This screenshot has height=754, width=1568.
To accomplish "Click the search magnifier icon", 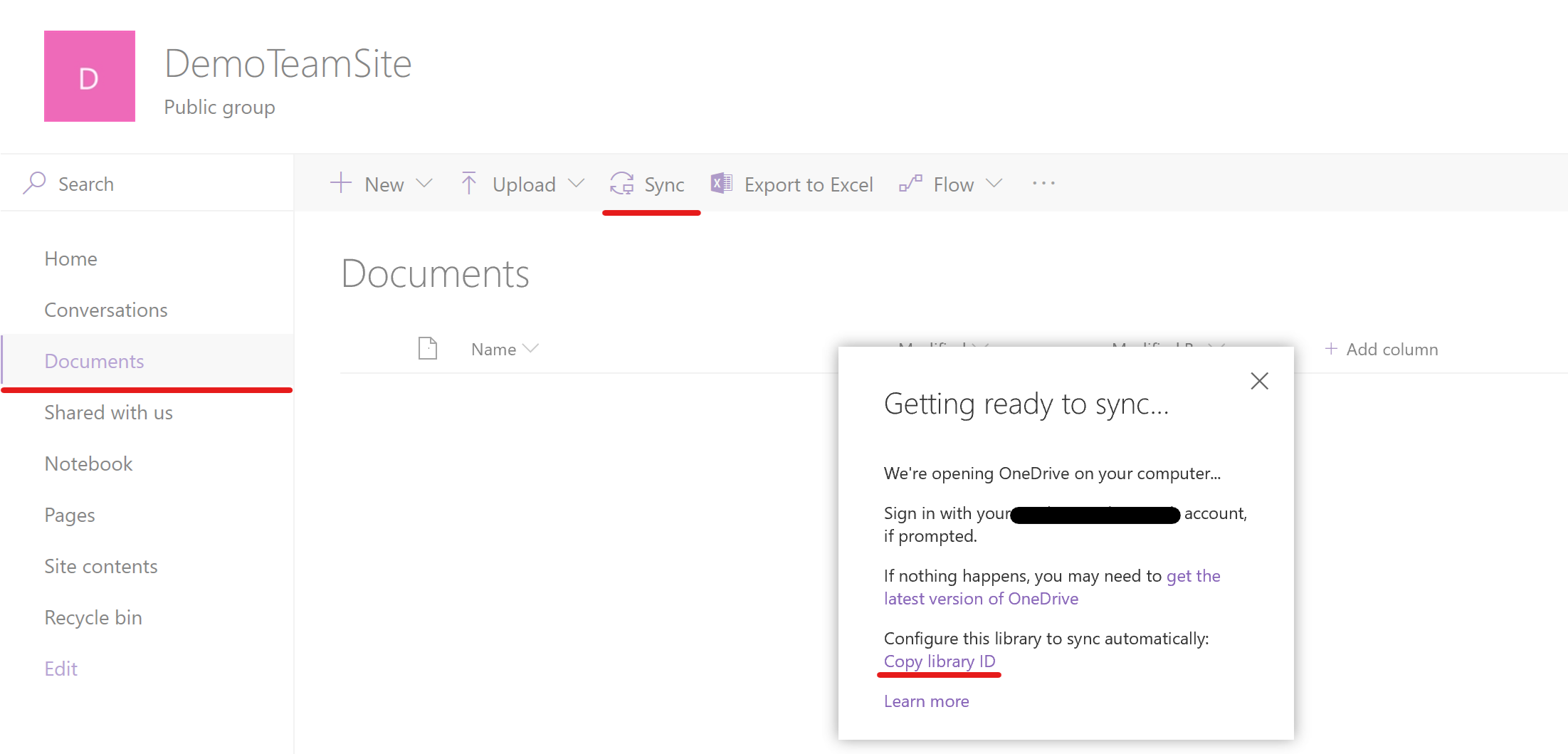I will 34,183.
